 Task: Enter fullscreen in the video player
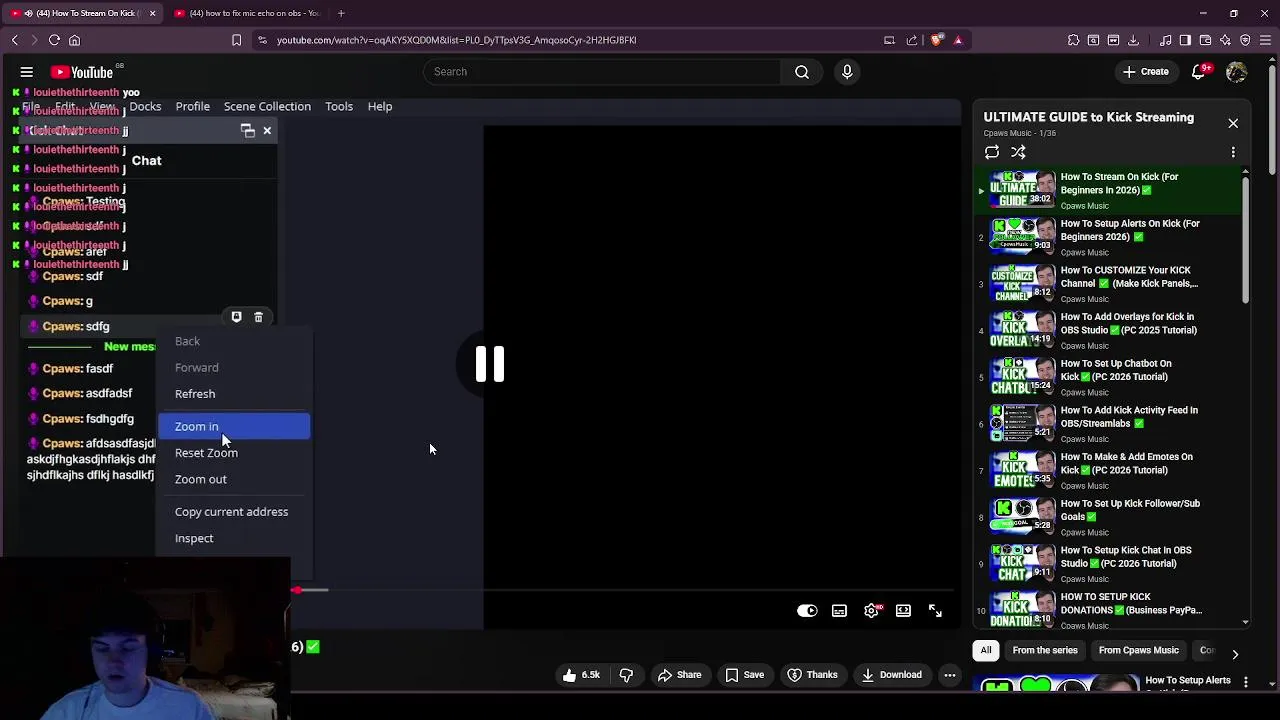point(935,611)
